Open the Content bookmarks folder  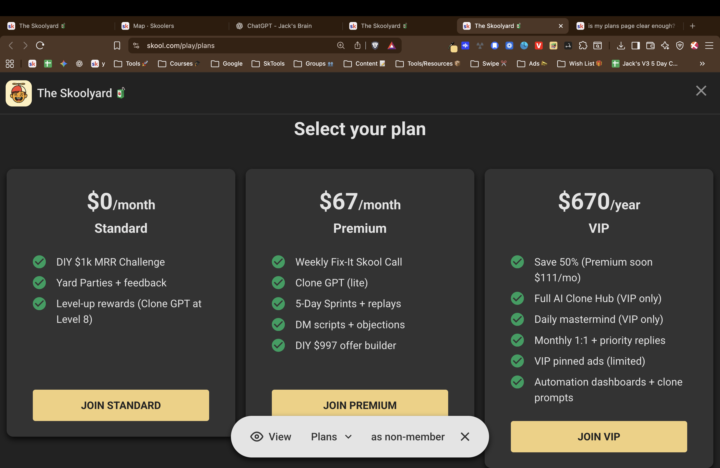pyautogui.click(x=365, y=64)
